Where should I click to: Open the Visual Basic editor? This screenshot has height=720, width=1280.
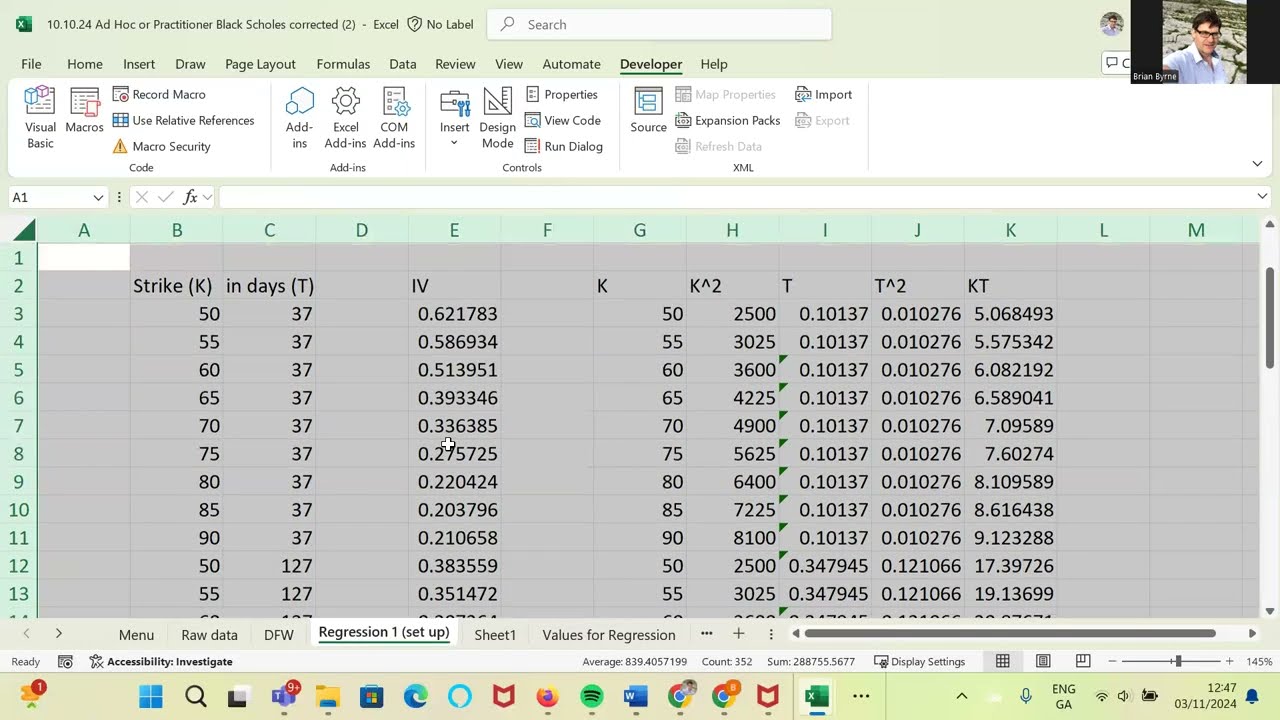40,118
